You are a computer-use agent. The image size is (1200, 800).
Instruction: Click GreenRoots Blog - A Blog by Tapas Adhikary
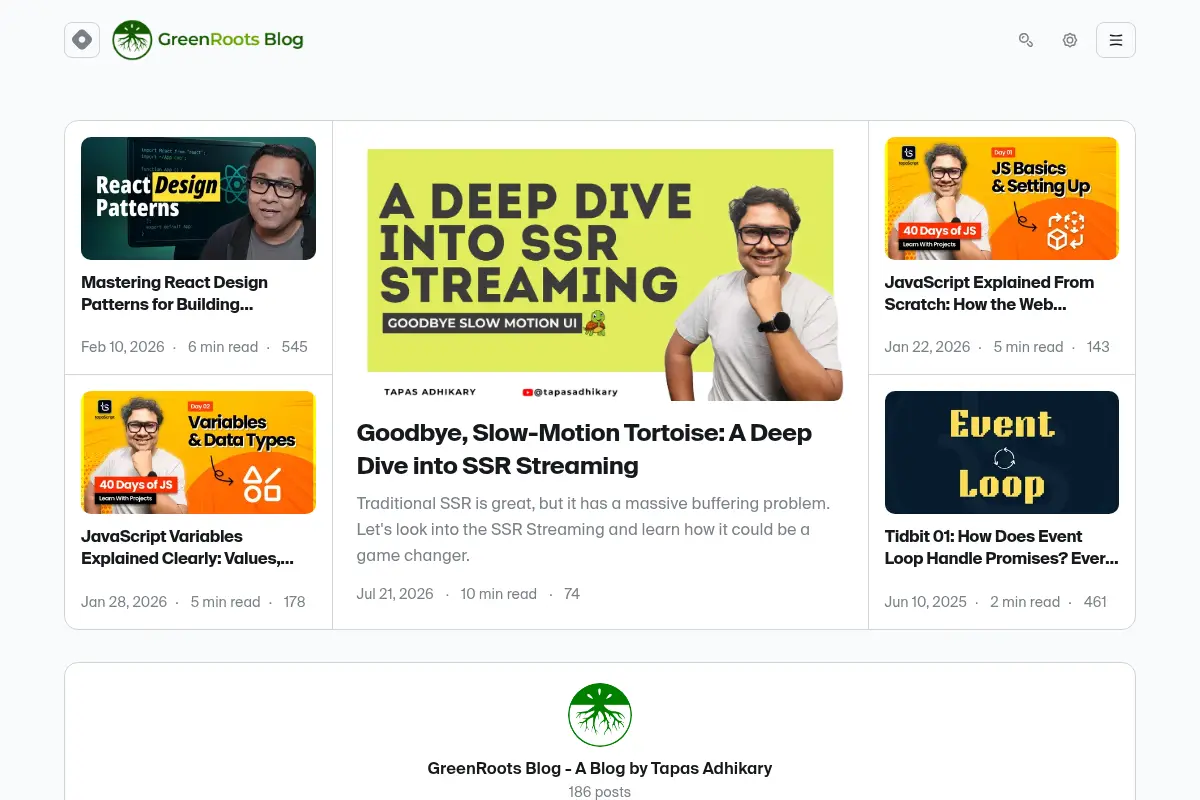pos(600,768)
